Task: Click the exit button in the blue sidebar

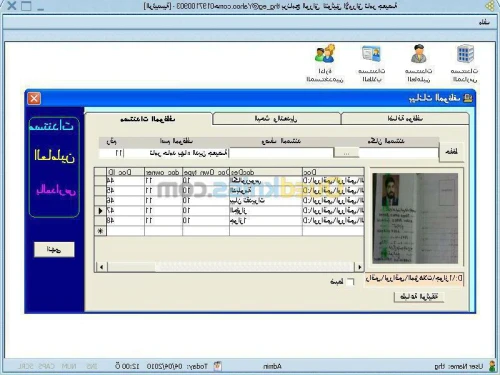Action: tap(54, 249)
